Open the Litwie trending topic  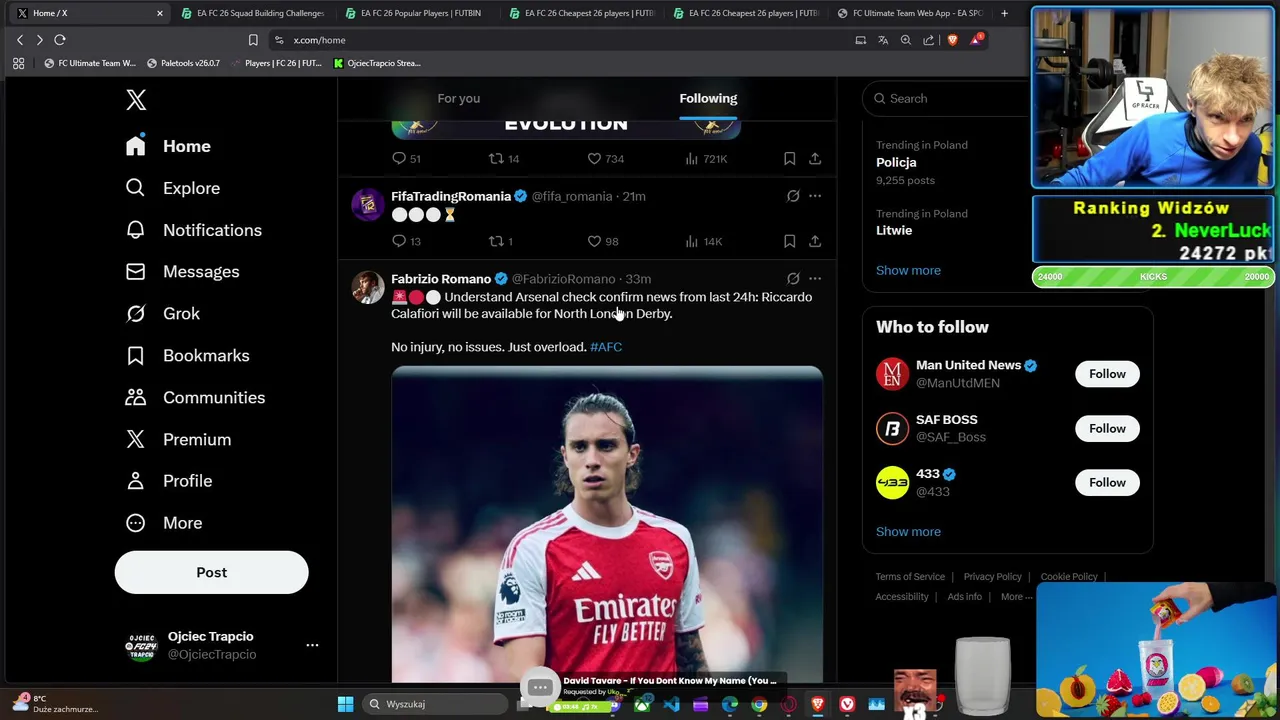click(894, 230)
